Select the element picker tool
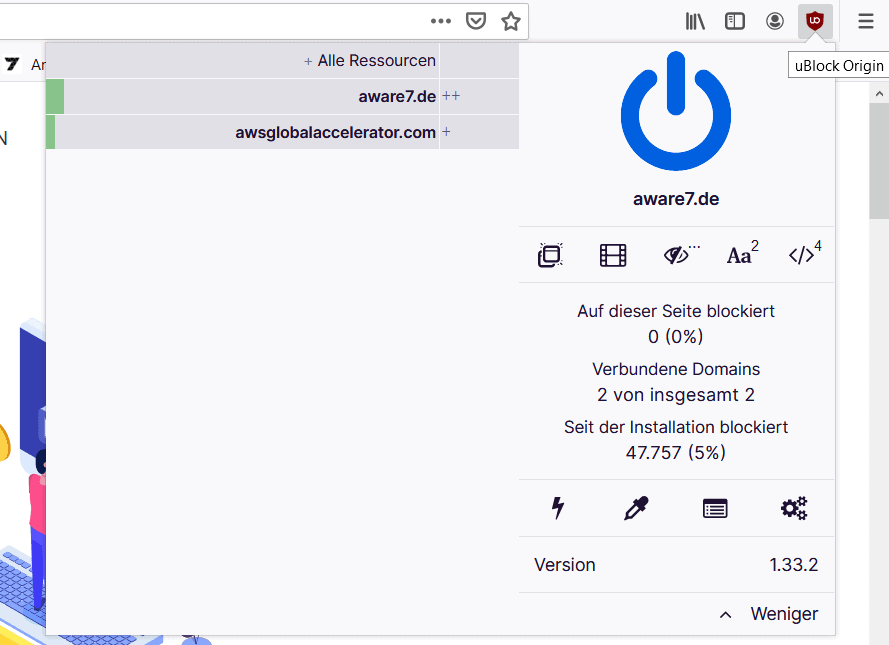 click(x=636, y=508)
